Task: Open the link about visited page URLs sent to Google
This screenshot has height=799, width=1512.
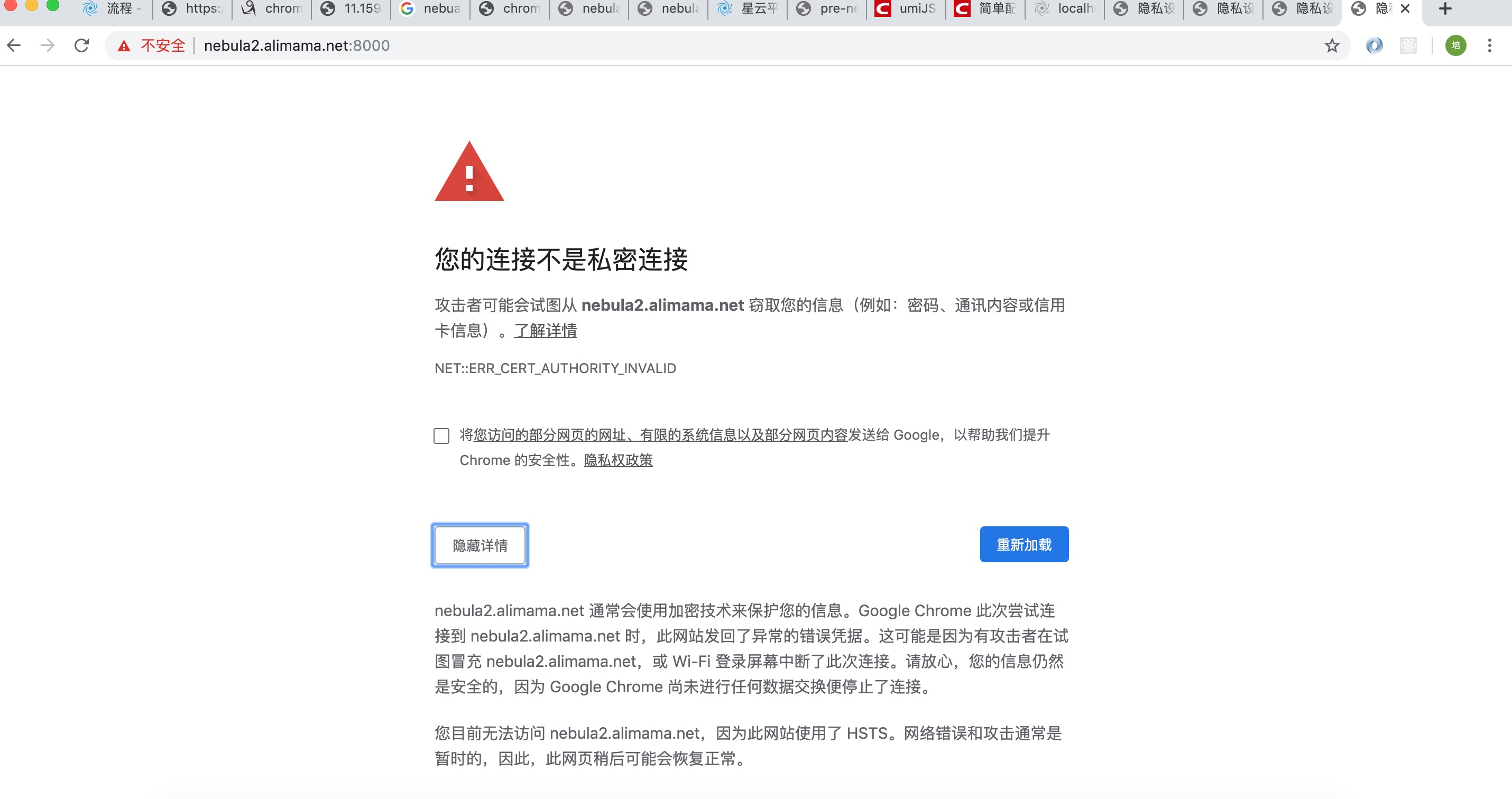Action: 660,435
